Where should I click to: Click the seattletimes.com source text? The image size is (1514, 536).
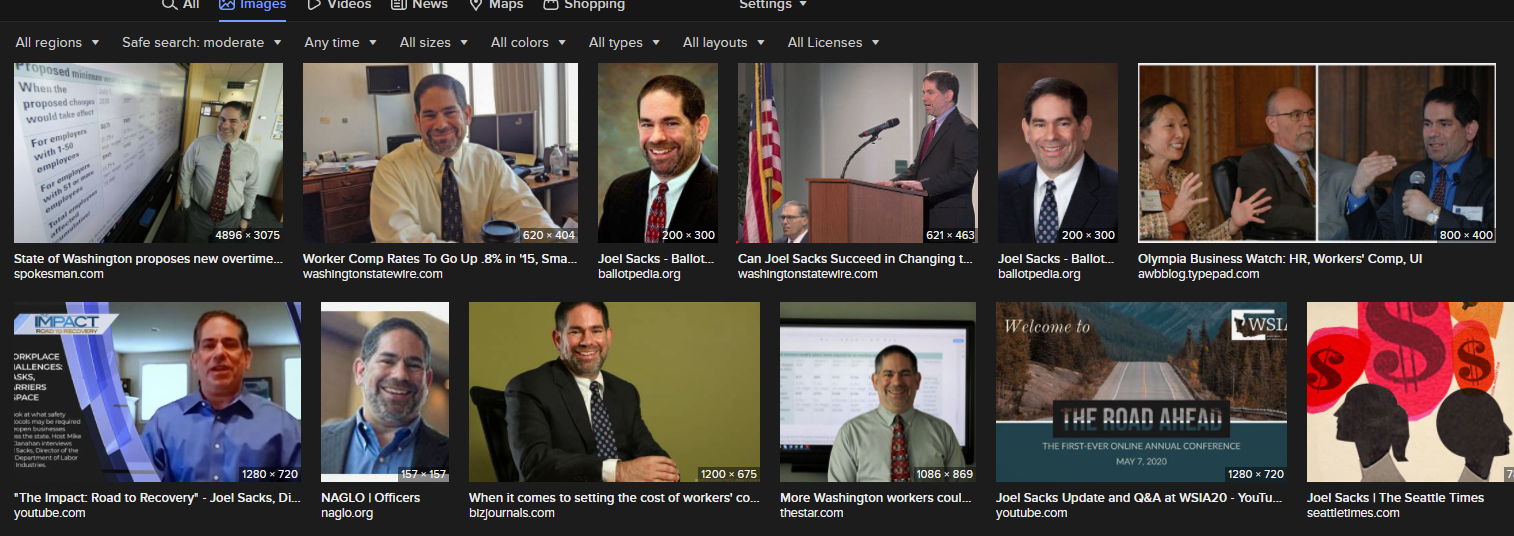pos(1354,513)
